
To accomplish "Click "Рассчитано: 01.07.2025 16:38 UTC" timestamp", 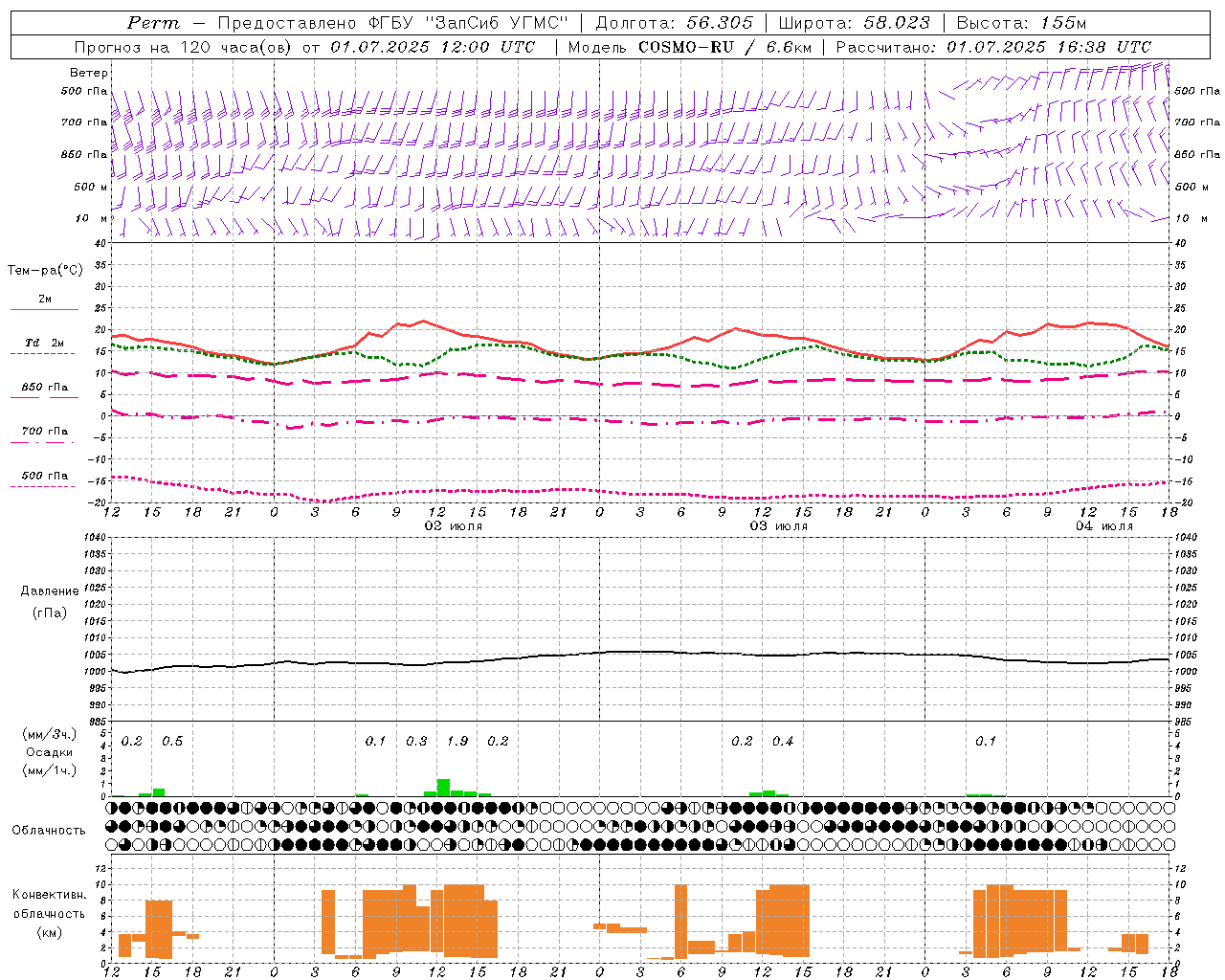I will [x=993, y=47].
